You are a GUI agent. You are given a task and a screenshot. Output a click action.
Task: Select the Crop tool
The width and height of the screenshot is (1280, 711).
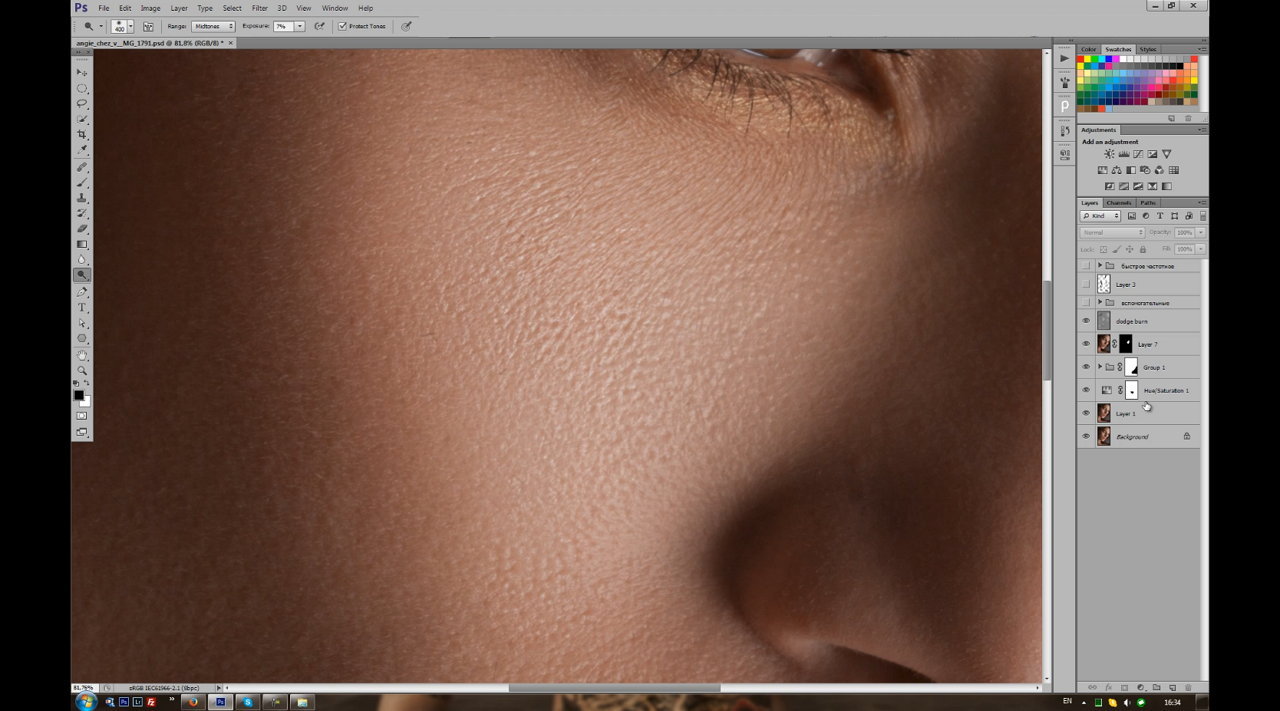(x=82, y=134)
